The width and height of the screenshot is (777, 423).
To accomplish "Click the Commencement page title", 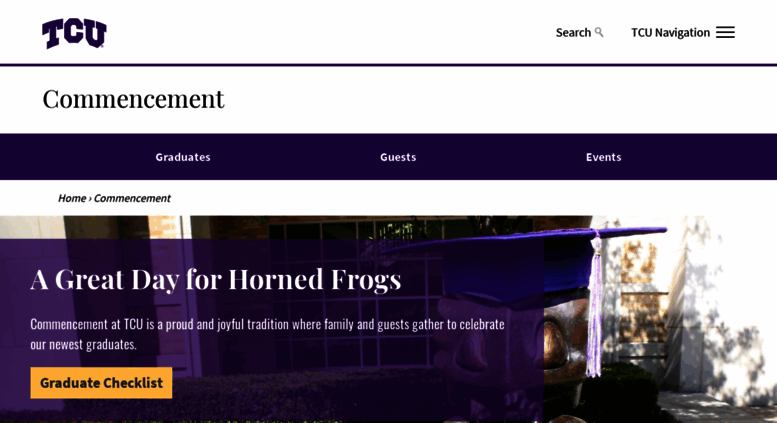I will click(133, 99).
